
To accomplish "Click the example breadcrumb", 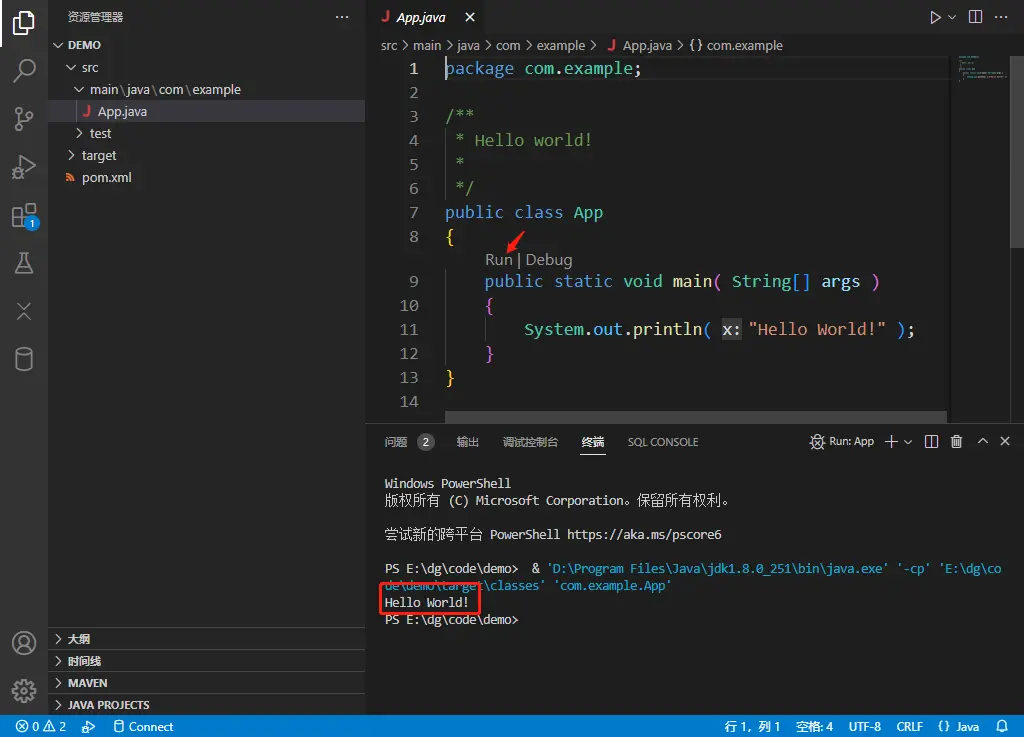I will (x=560, y=46).
